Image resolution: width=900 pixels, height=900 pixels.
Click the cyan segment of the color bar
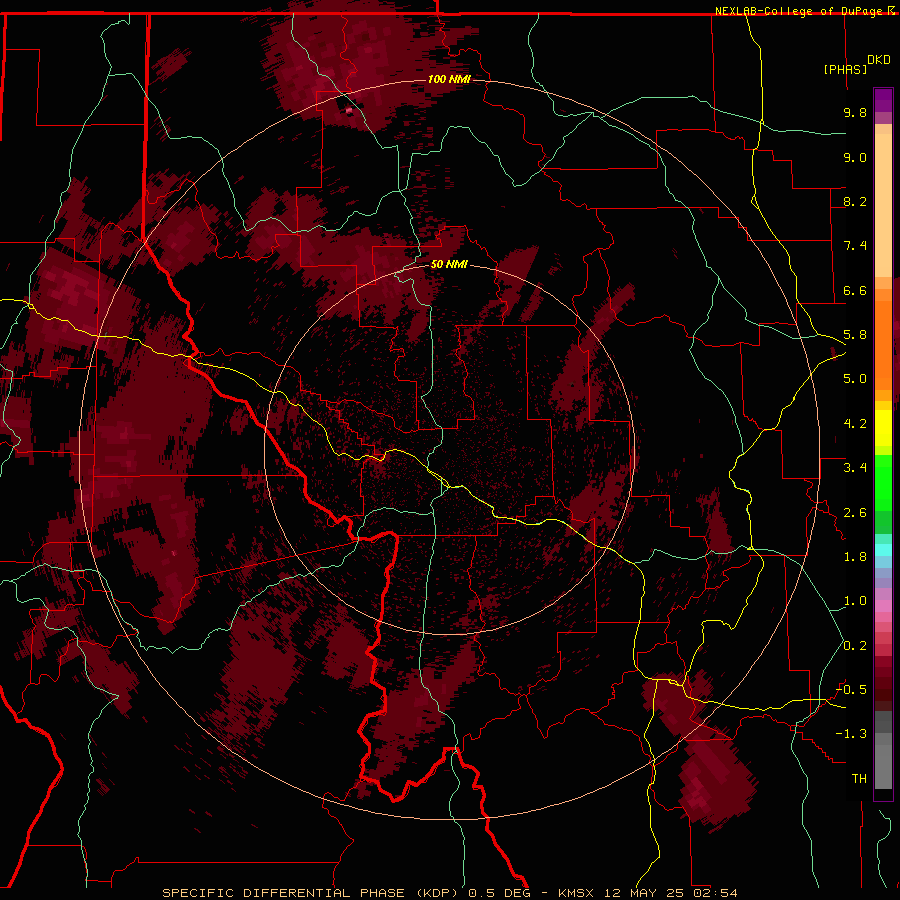pyautogui.click(x=883, y=550)
